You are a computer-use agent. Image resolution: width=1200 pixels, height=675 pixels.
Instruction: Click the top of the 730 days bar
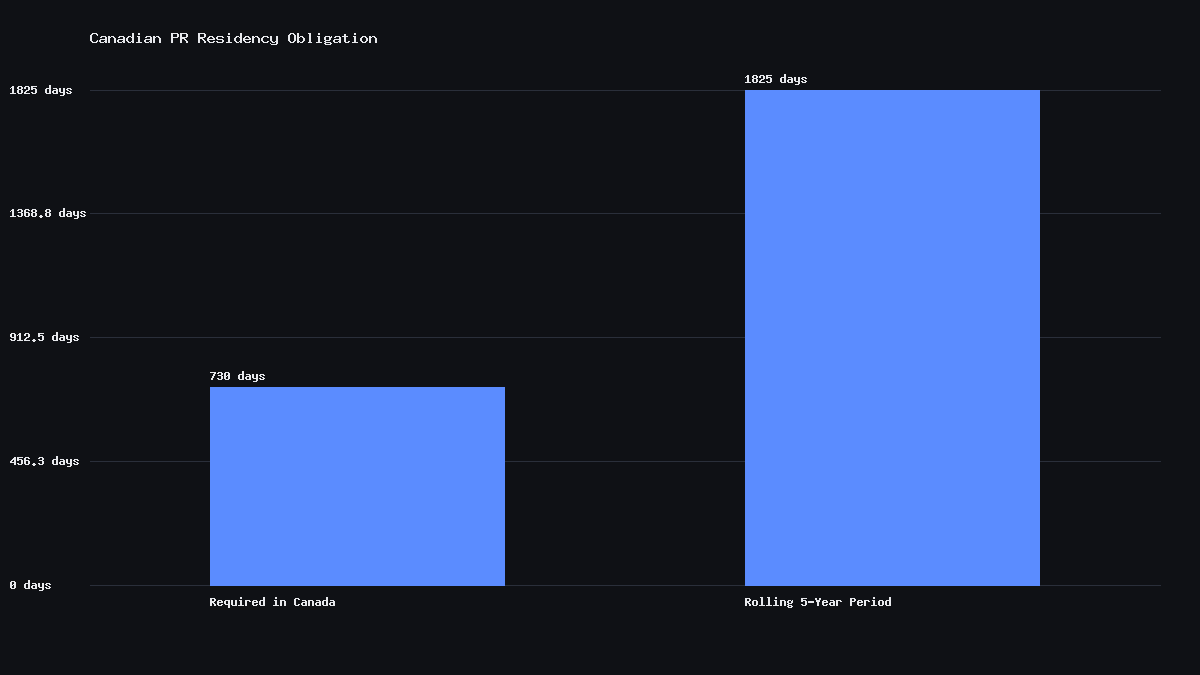tap(357, 388)
